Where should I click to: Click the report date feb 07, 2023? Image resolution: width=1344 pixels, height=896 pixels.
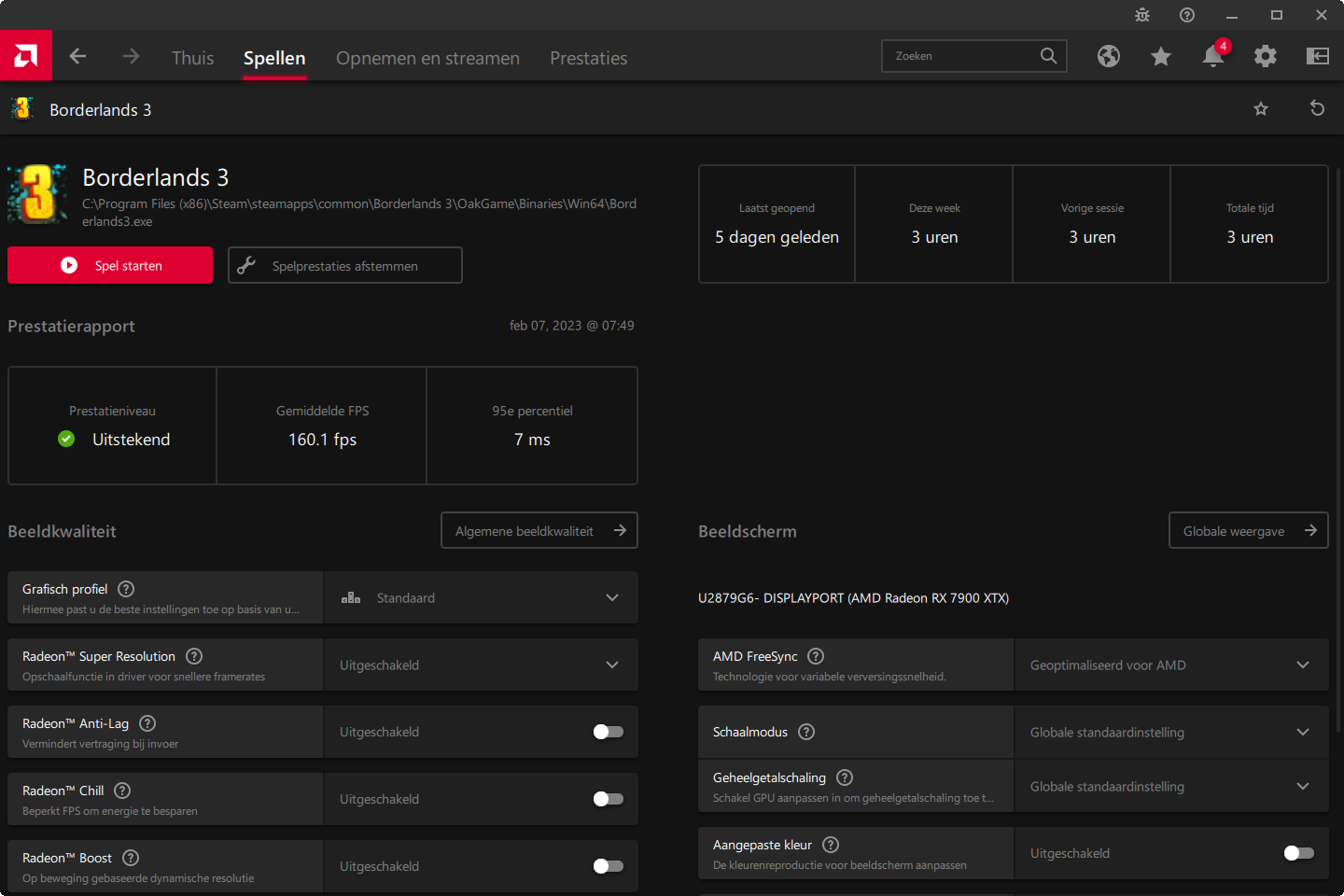(x=571, y=326)
